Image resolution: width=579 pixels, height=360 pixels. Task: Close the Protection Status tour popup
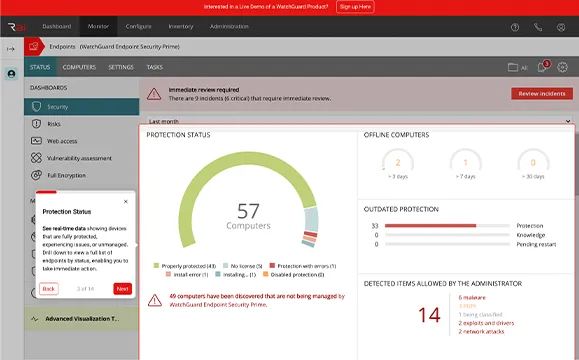pyautogui.click(x=126, y=202)
